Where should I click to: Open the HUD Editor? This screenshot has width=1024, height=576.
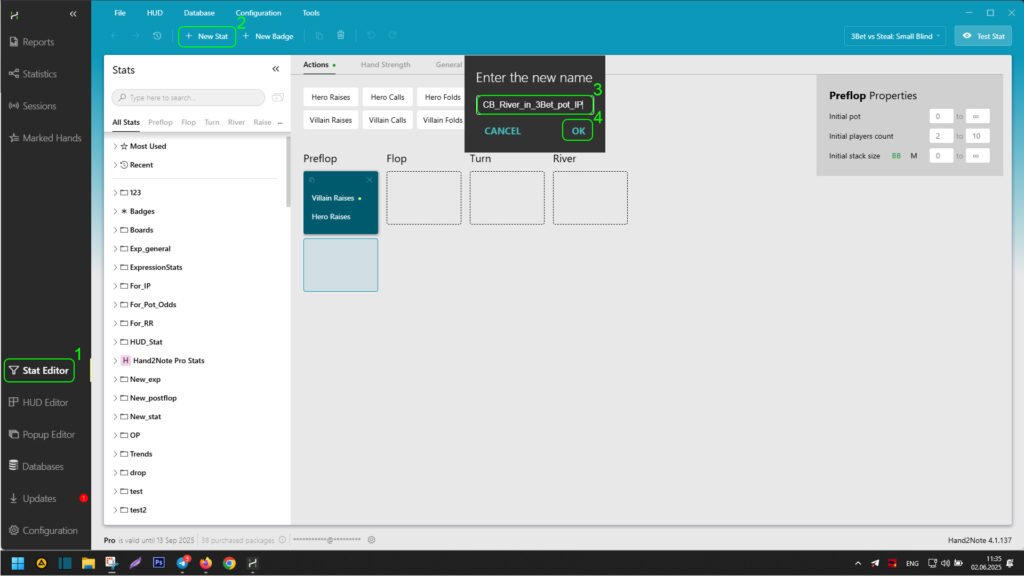click(x=45, y=402)
